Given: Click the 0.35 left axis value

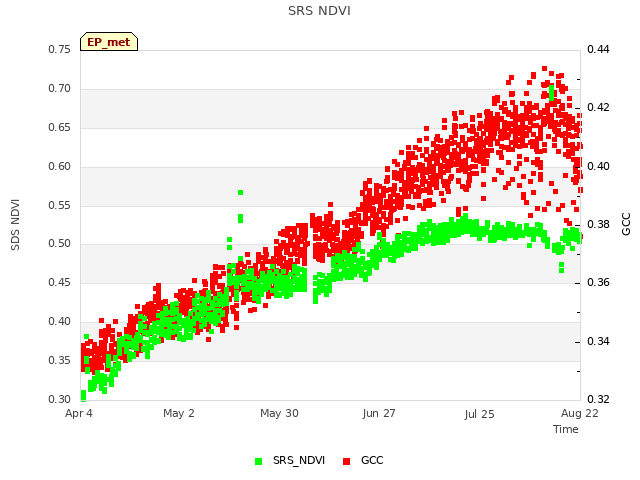Looking at the screenshot, I should pyautogui.click(x=60, y=360).
